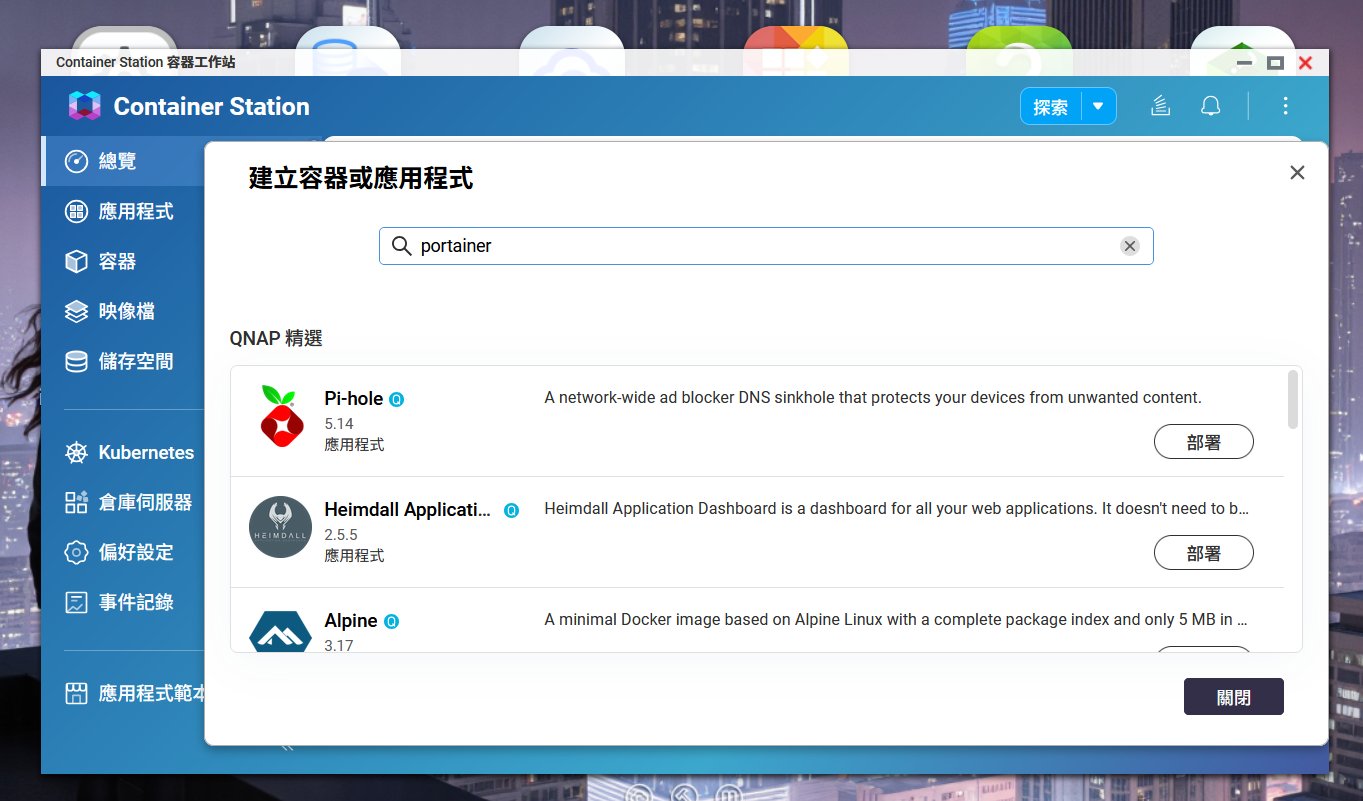Click the 應用程式範本 template icon
The width and height of the screenshot is (1363, 801).
(76, 693)
